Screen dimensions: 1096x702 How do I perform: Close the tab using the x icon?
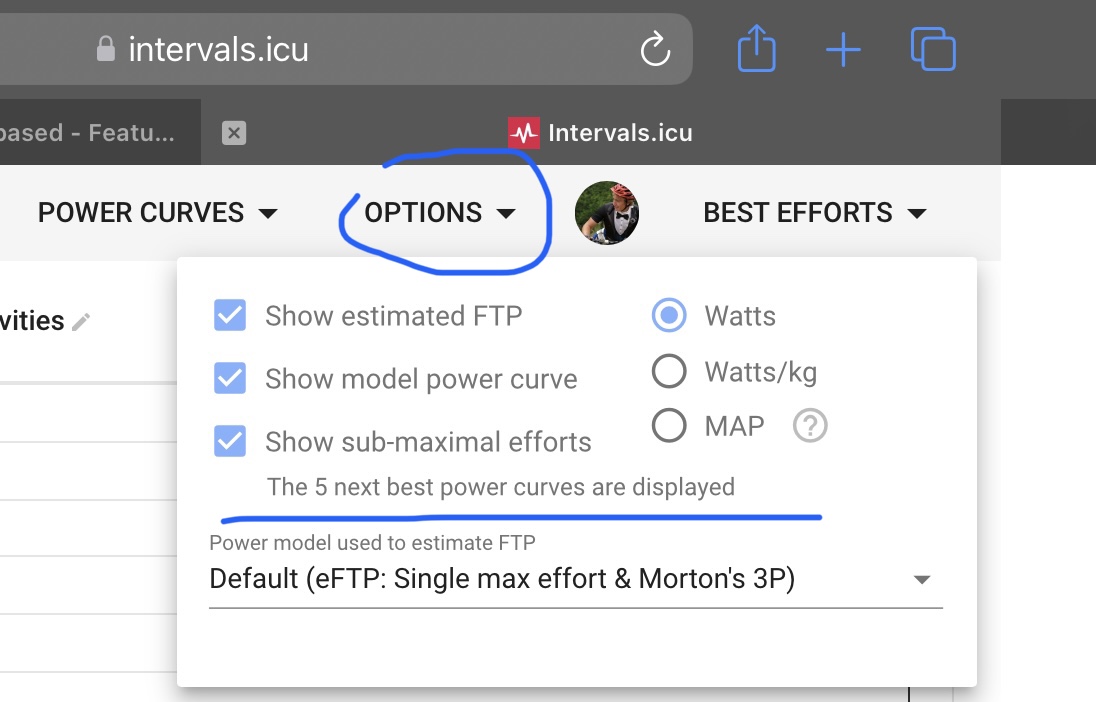[x=233, y=133]
